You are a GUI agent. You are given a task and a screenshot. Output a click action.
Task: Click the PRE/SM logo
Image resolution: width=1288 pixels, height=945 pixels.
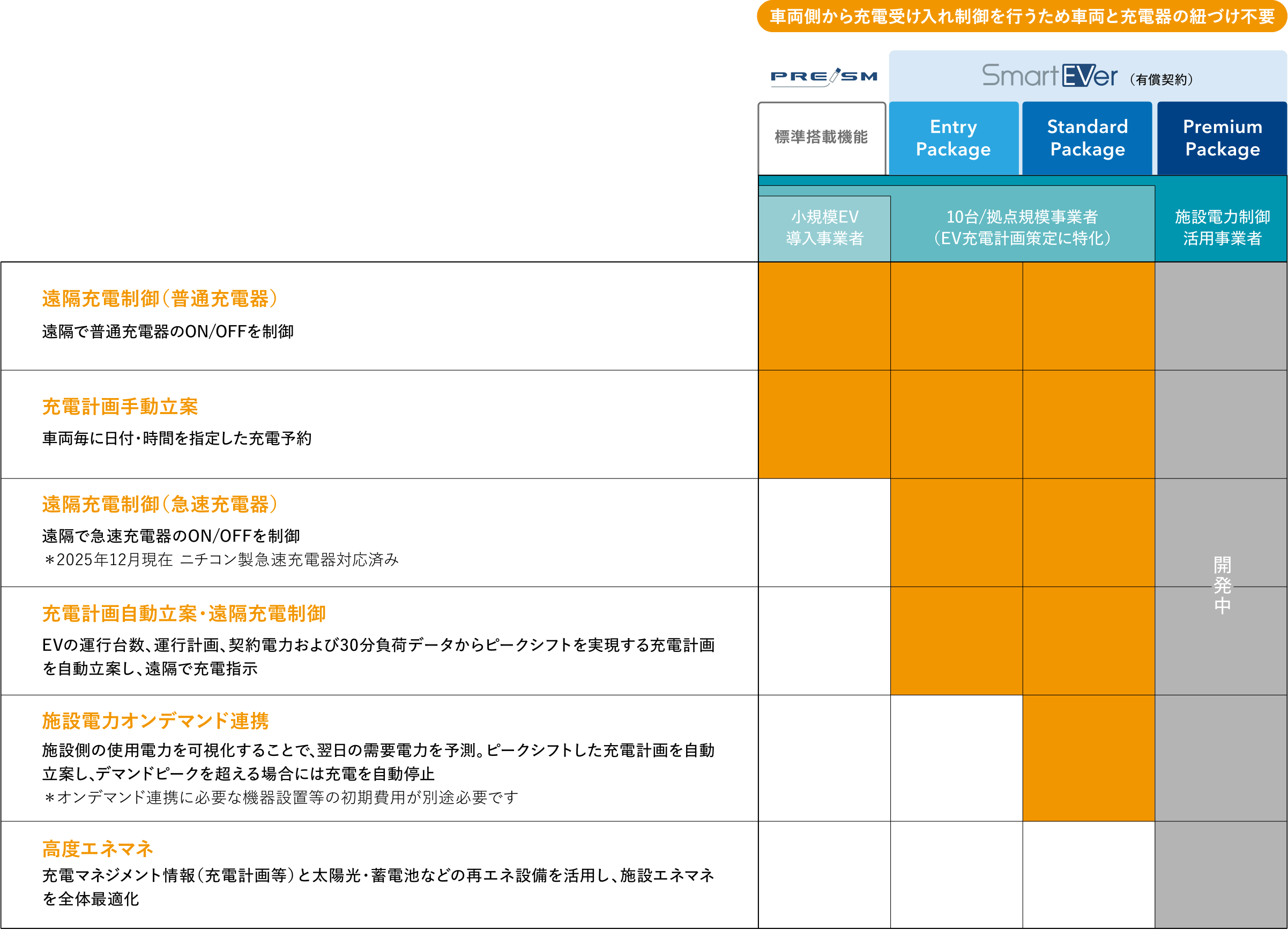[823, 77]
